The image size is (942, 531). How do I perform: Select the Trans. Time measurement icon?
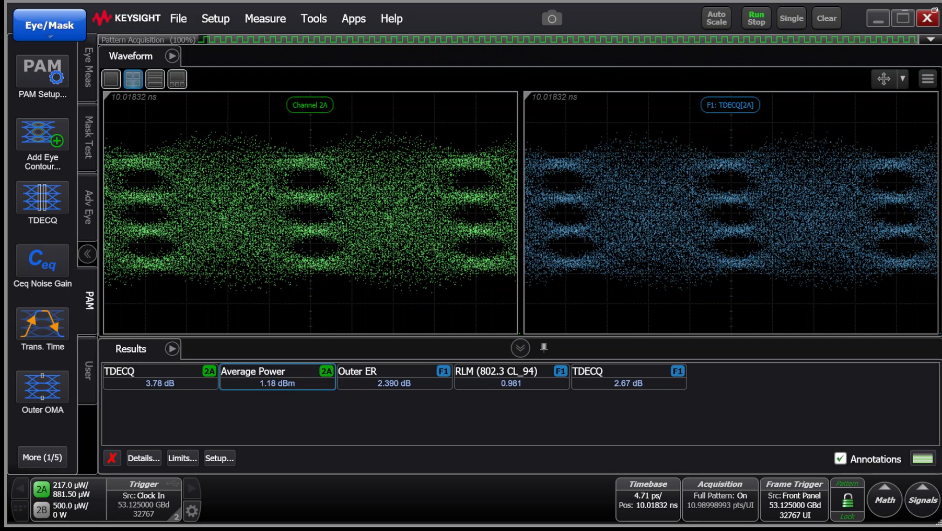pyautogui.click(x=42, y=324)
